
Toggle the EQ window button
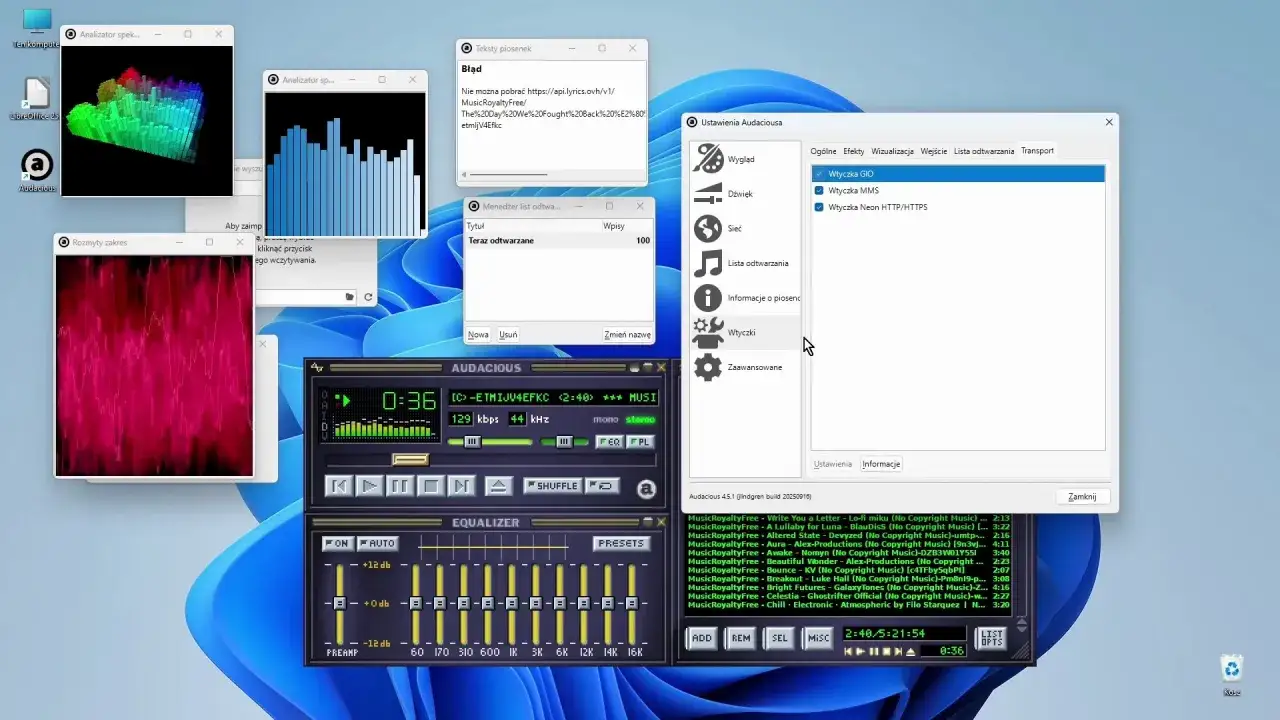click(x=608, y=442)
